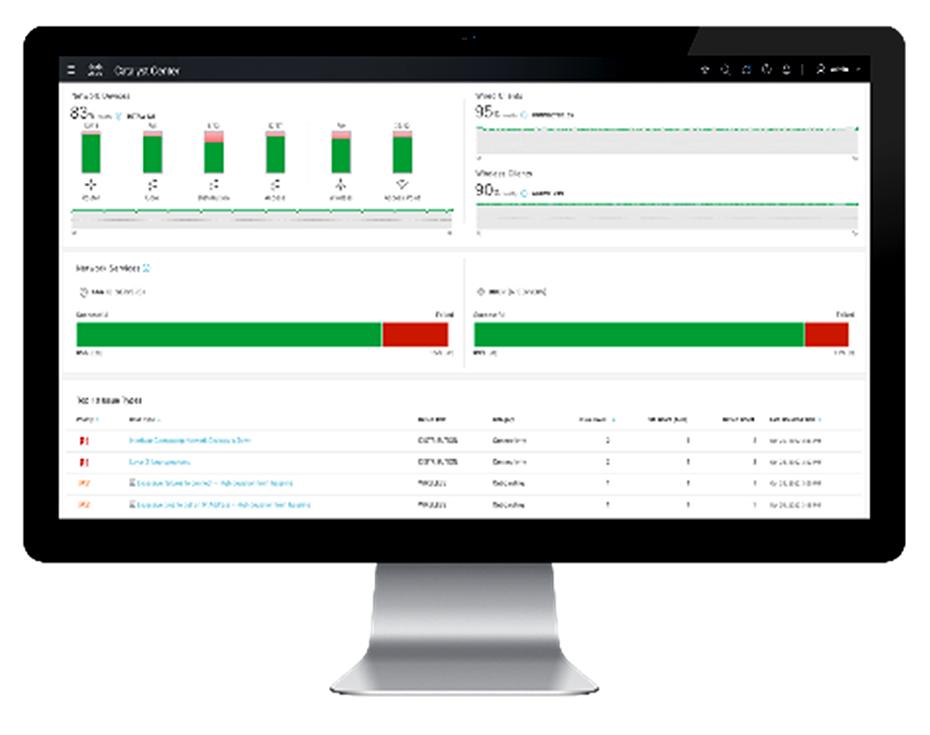Screen dimensions: 930x735
Task: Open the first P2 Excessive failures issue link
Action: [x=215, y=483]
